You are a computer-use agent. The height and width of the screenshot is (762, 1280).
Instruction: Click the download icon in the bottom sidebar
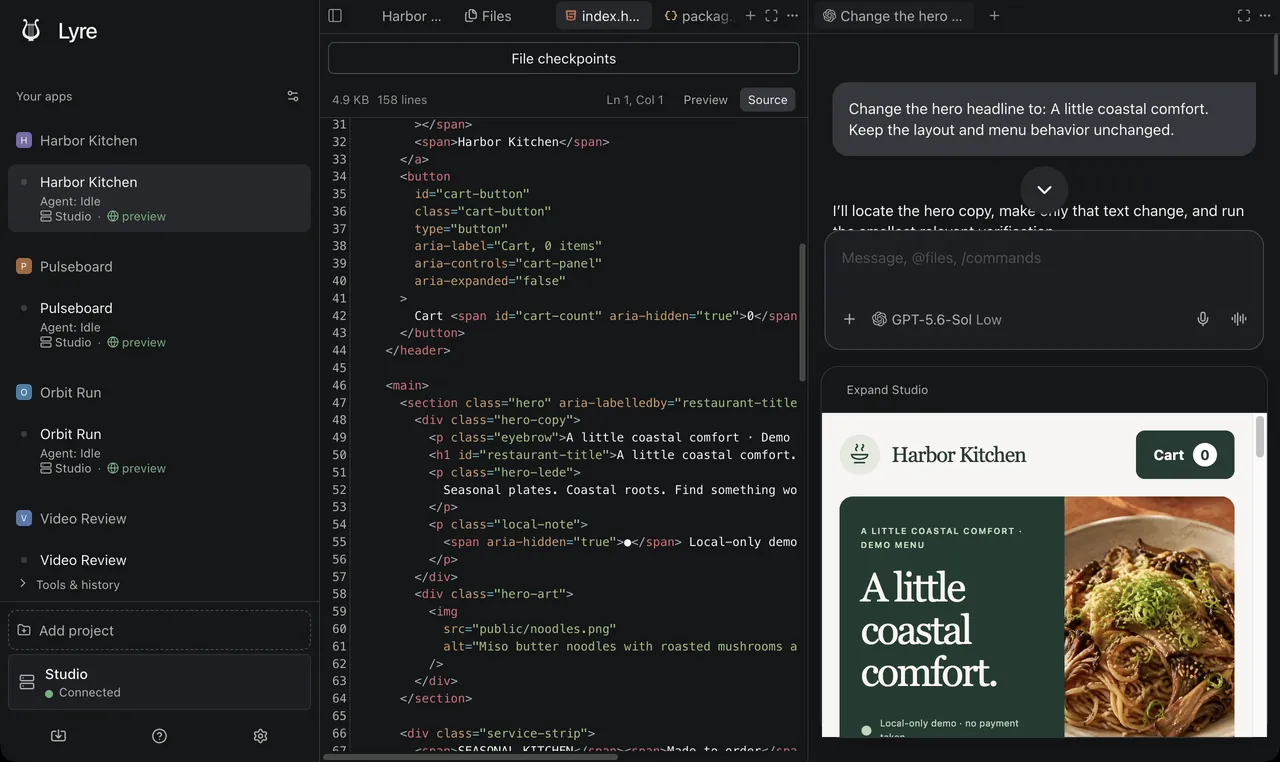(x=58, y=736)
